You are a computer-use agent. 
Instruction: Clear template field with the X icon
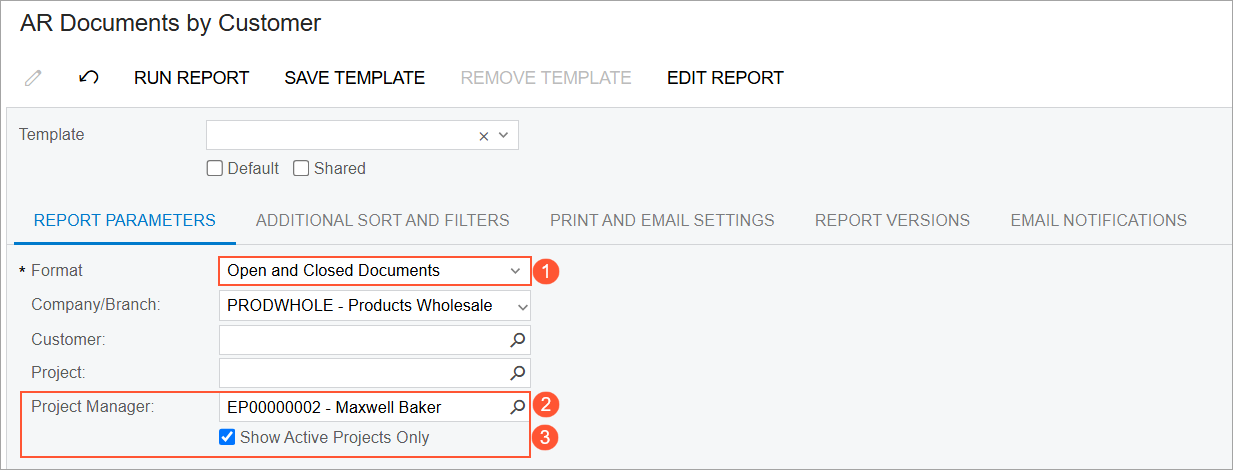484,136
